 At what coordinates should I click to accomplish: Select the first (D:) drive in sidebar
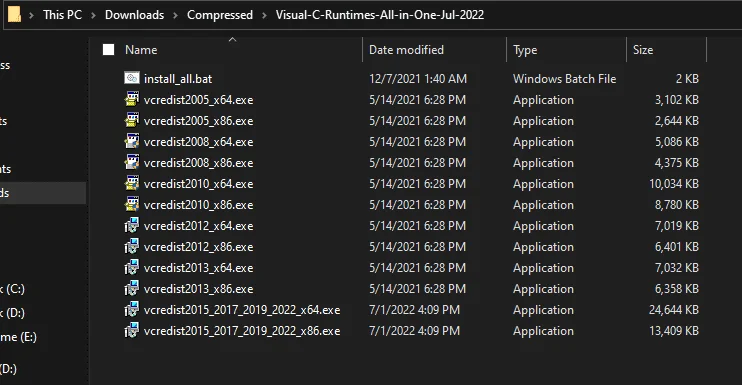[12, 312]
